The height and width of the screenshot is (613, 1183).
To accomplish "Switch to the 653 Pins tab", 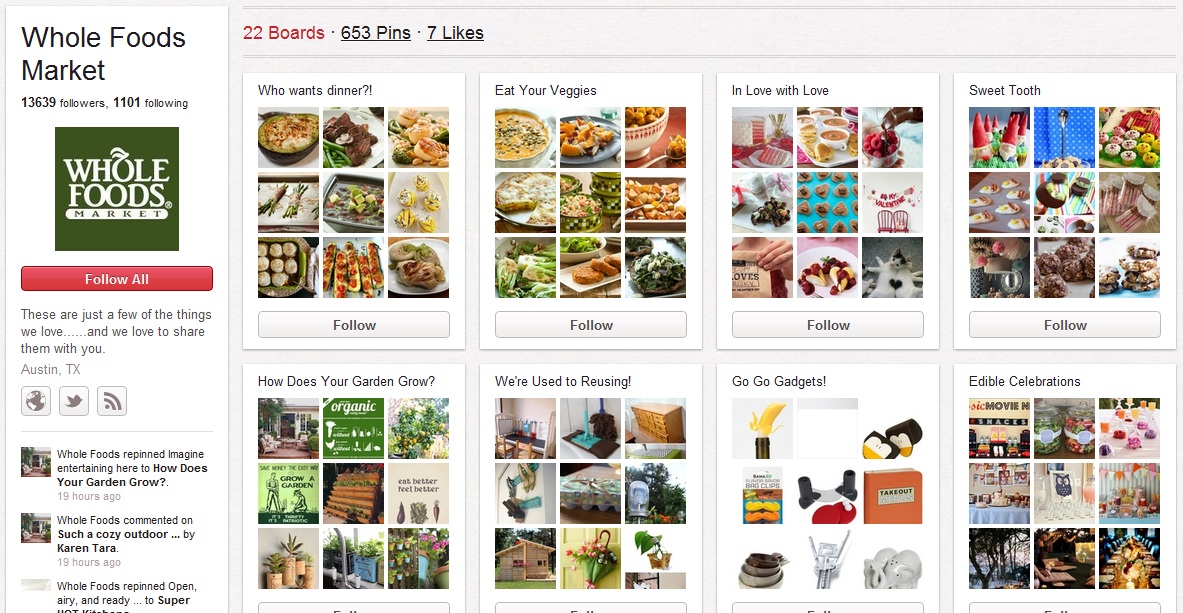I will (x=376, y=33).
